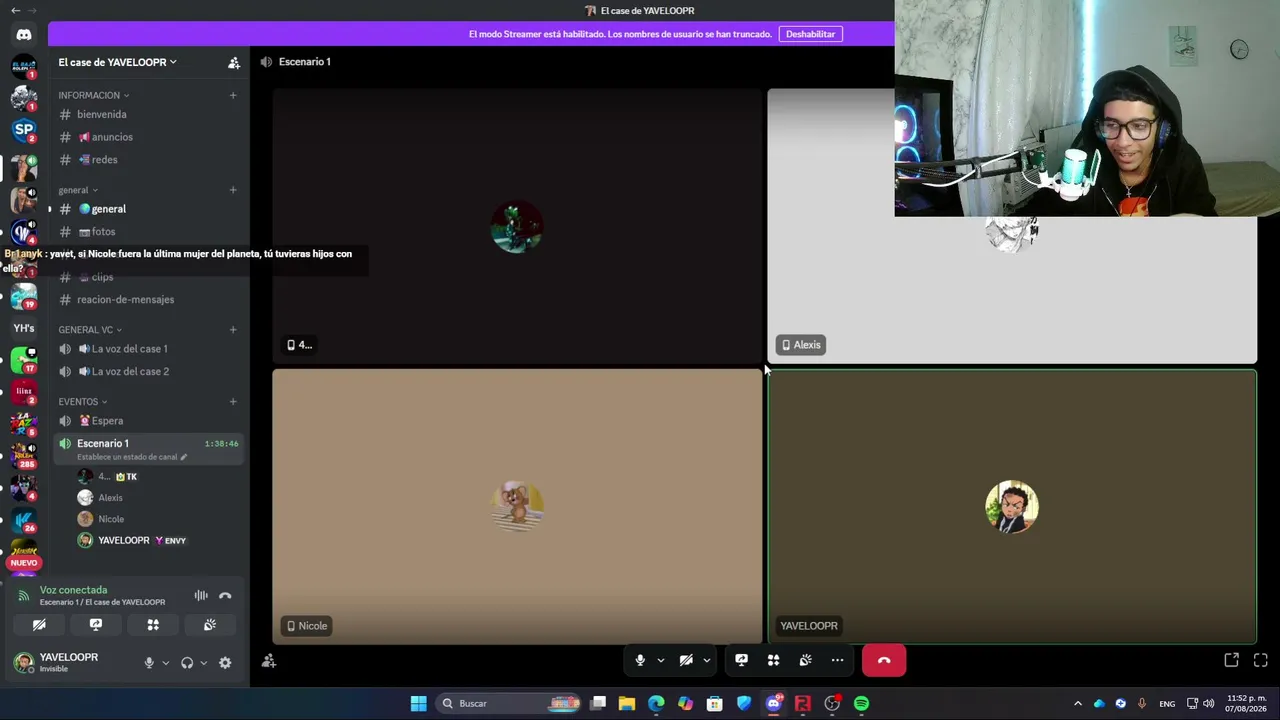This screenshot has width=1280, height=720.
Task: Add a channel to EVENTOS category
Action: 233,402
